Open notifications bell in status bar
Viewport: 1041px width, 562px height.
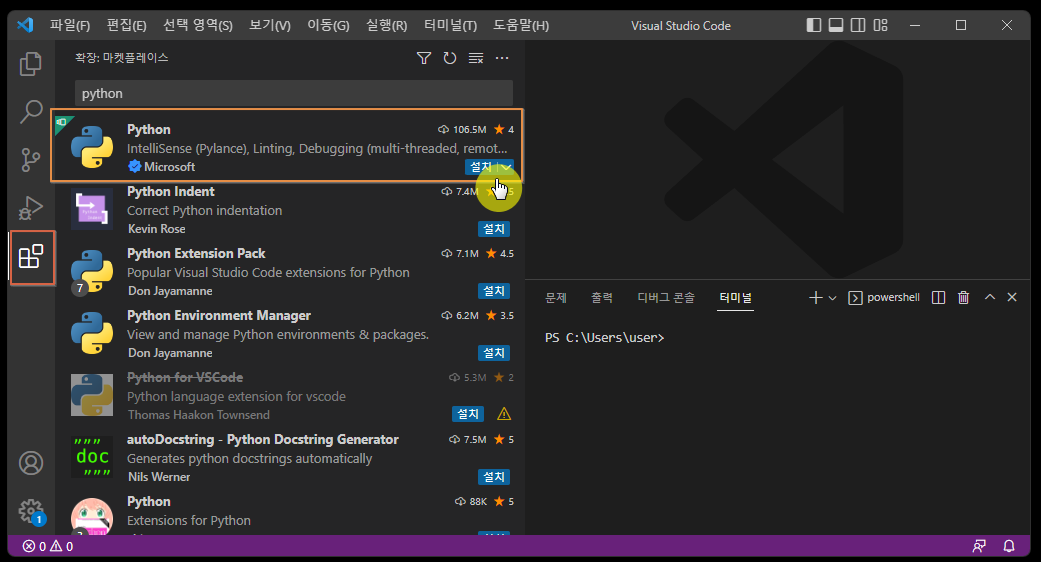(1008, 546)
